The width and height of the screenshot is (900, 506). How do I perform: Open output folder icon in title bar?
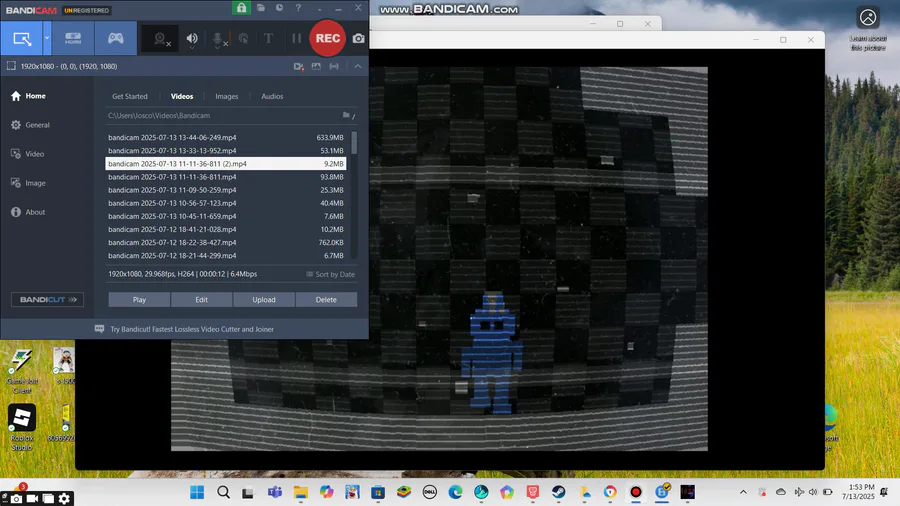click(261, 7)
